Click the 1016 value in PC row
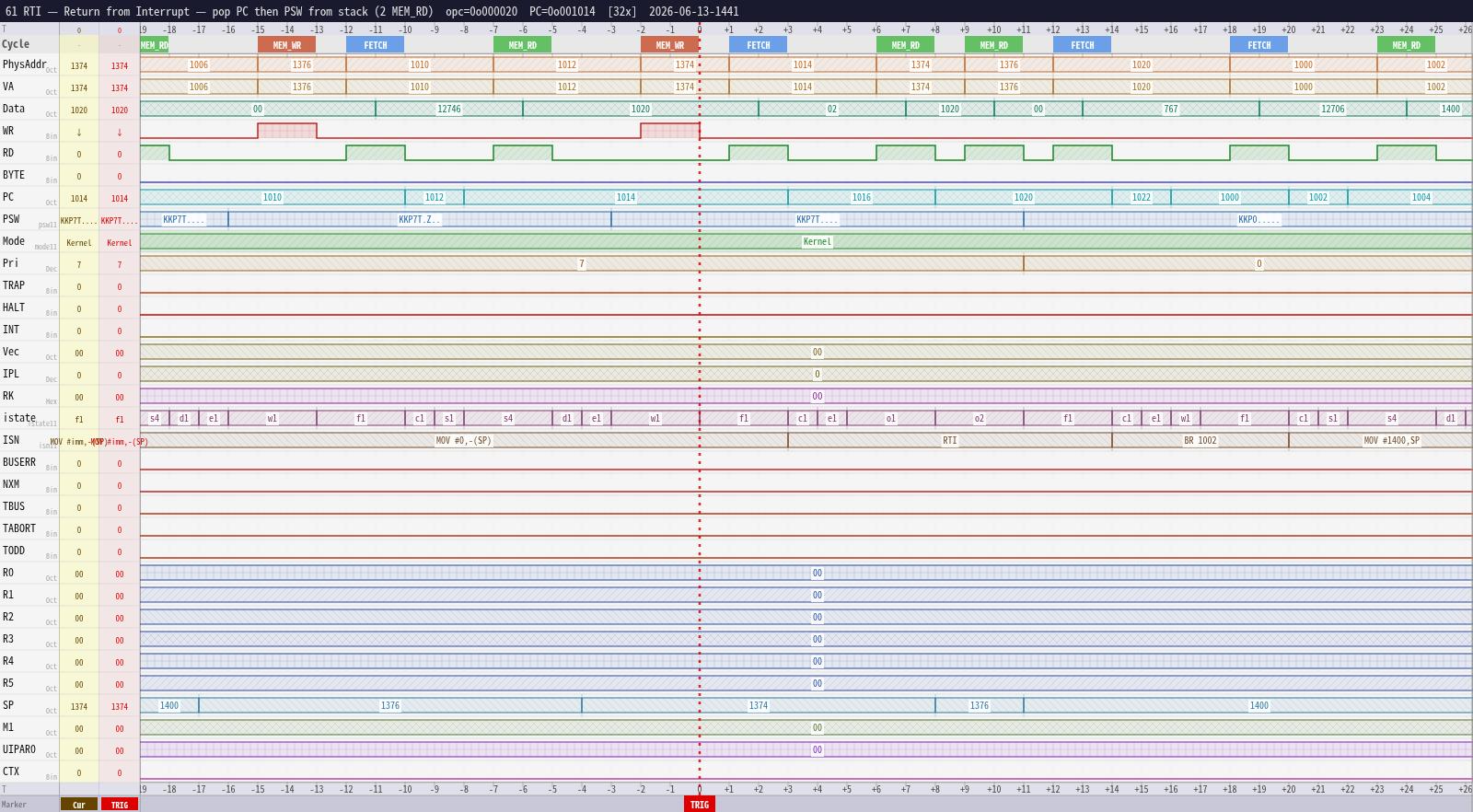Screen dimensions: 1473x812 (x=862, y=198)
